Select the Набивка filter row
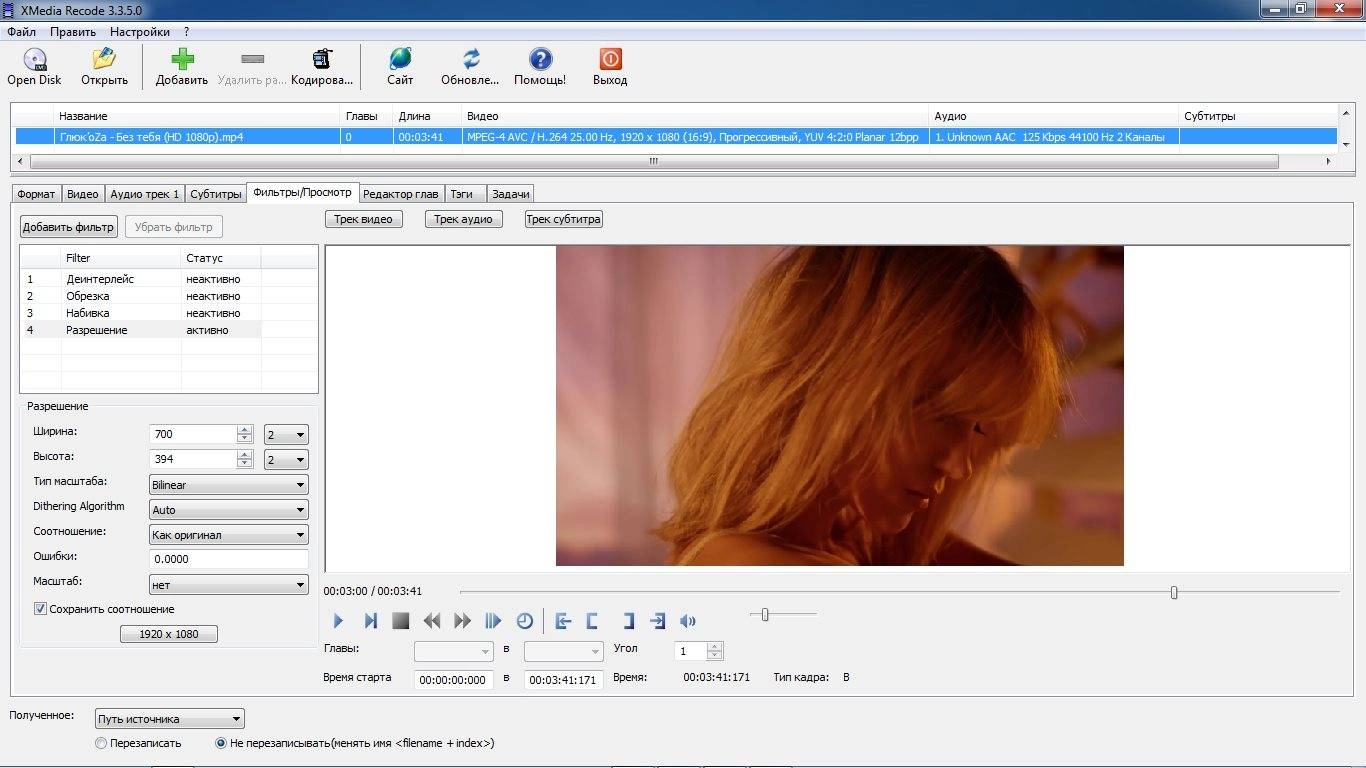This screenshot has width=1366, height=768. (x=140, y=313)
